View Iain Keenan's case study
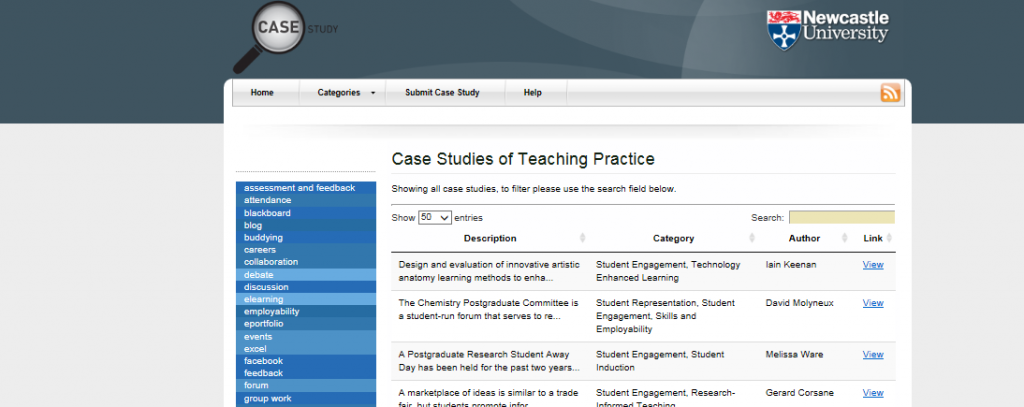 (872, 265)
